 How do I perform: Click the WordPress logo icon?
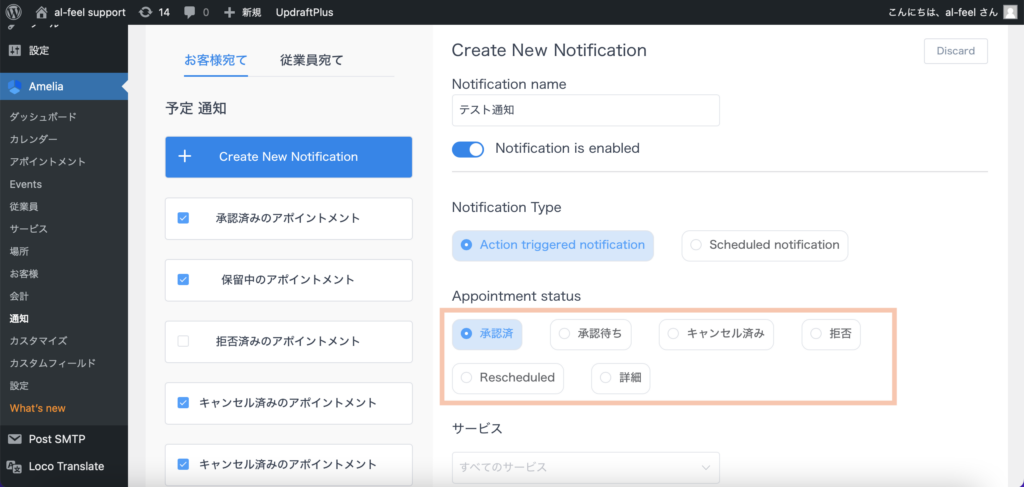pos(15,13)
